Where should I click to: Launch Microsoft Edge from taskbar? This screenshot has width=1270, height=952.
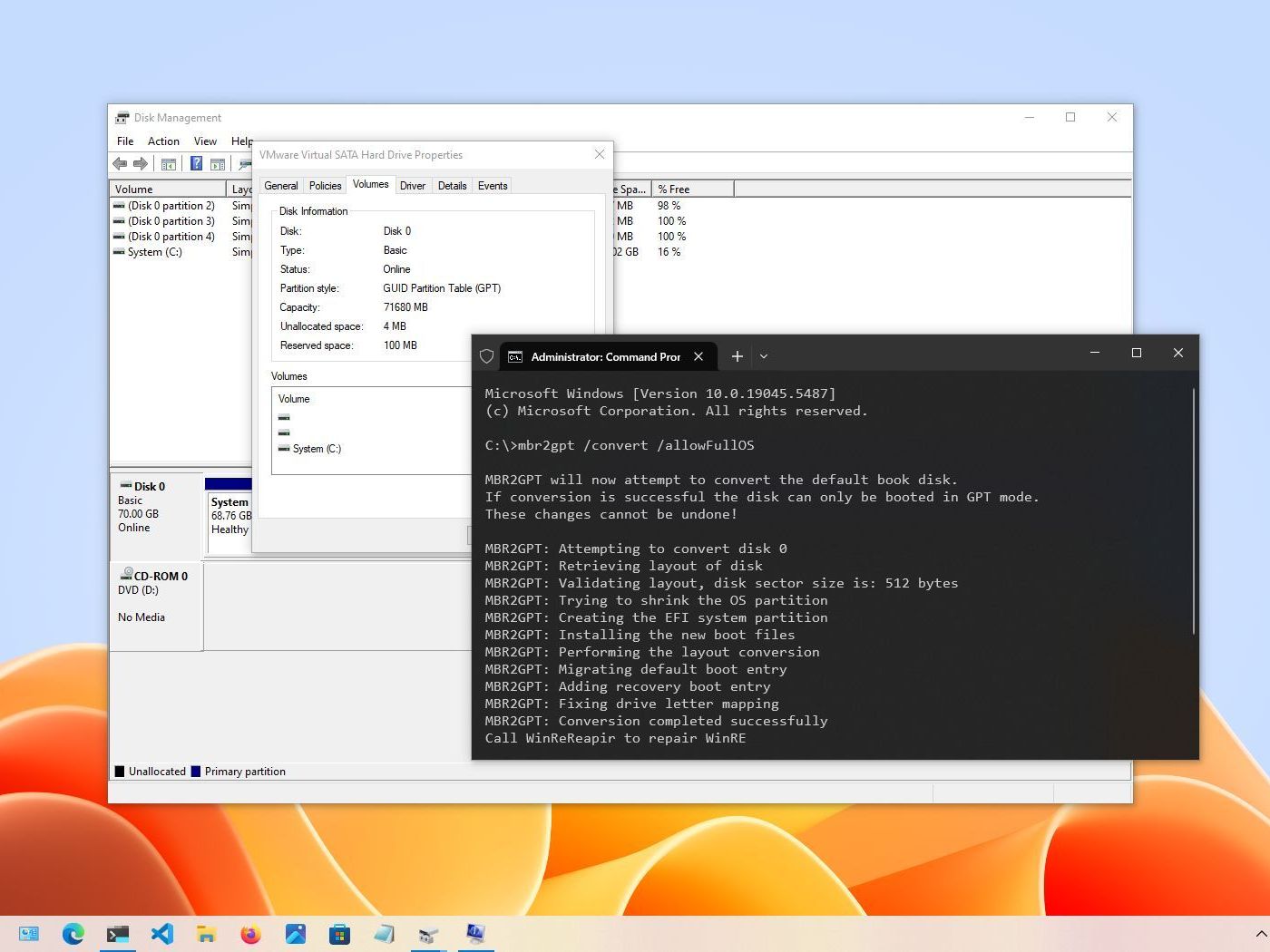tap(73, 933)
